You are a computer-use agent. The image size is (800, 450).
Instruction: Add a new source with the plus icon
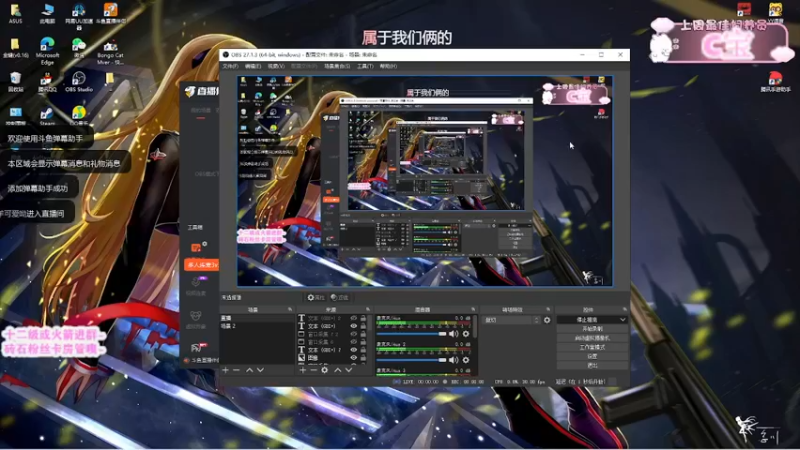[303, 369]
